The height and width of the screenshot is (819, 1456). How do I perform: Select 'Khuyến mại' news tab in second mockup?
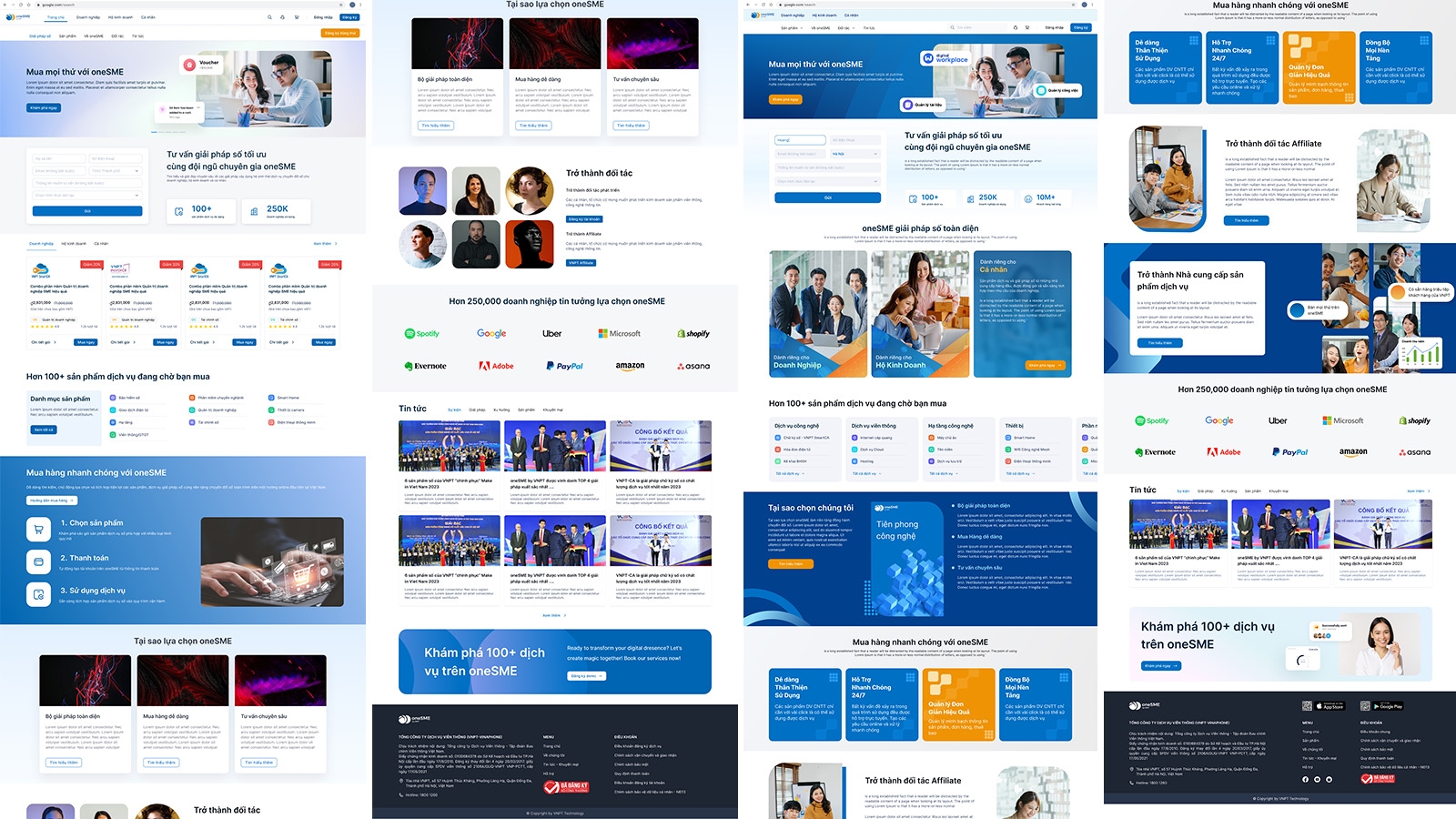tap(553, 409)
